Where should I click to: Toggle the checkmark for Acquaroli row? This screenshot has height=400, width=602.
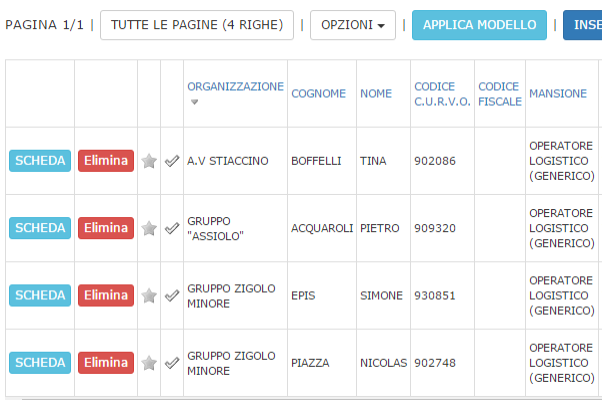[x=172, y=228]
